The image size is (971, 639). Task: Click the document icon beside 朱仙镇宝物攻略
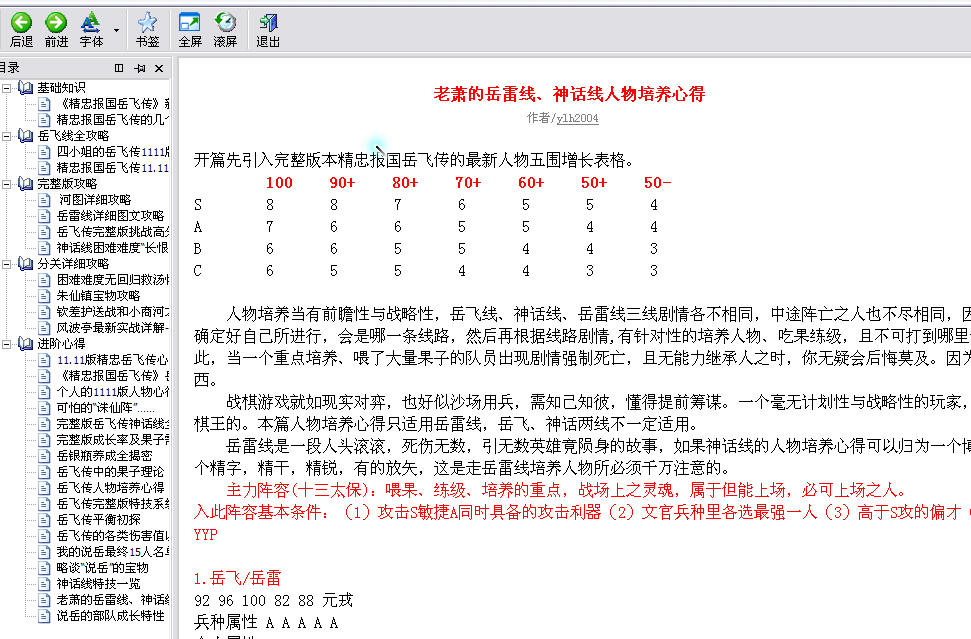point(44,296)
